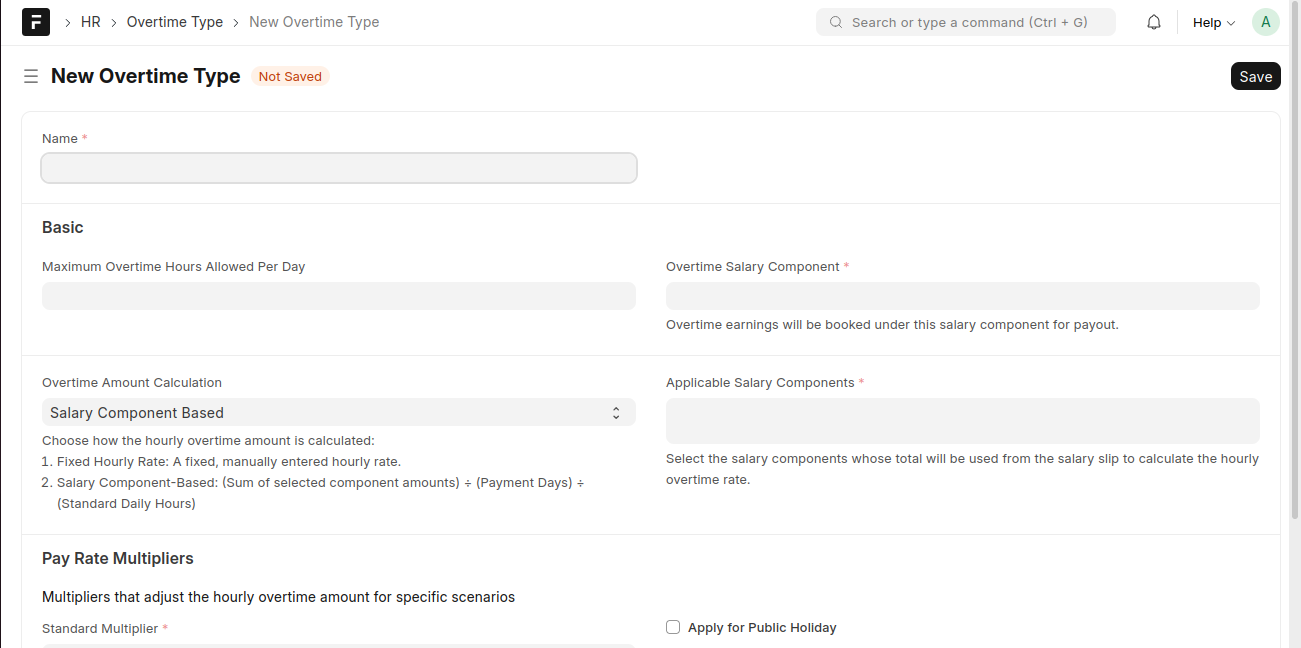The width and height of the screenshot is (1301, 648).
Task: Open the user avatar menu
Action: click(x=1265, y=22)
